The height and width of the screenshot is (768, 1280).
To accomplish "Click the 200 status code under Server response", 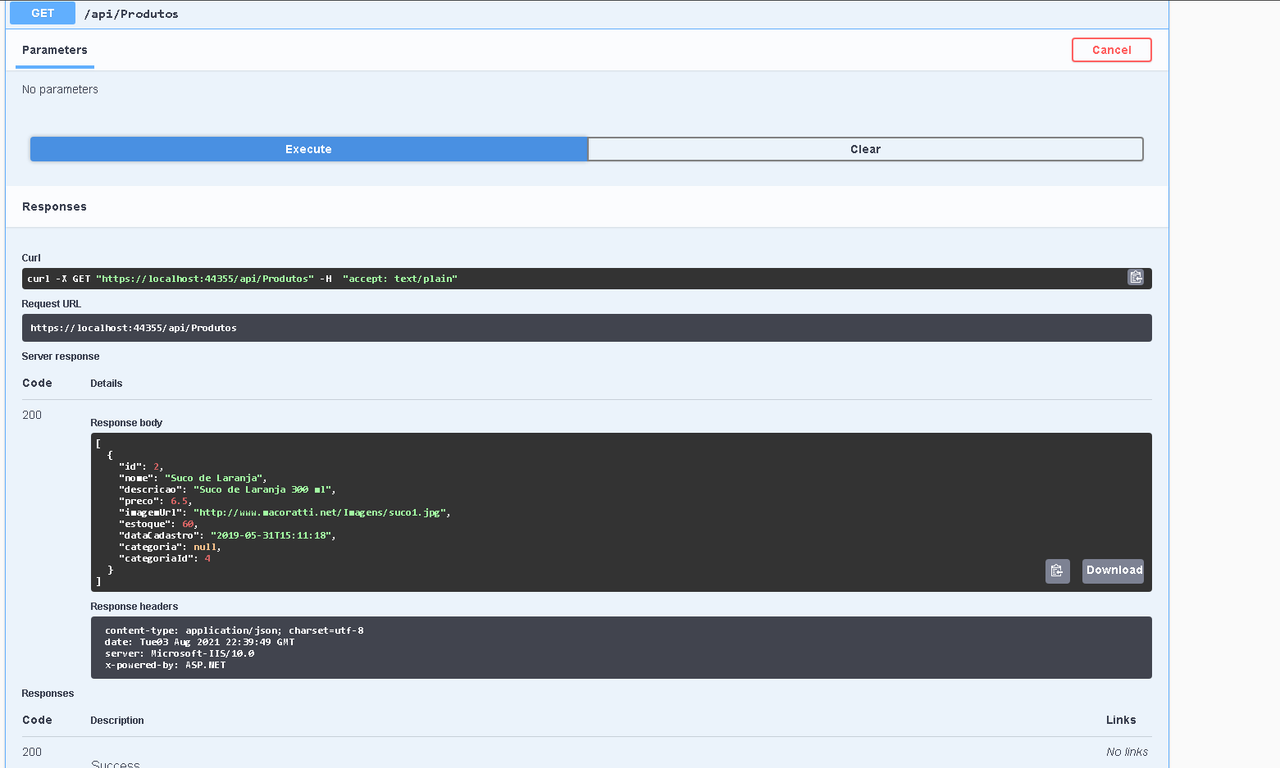I will tap(31, 414).
